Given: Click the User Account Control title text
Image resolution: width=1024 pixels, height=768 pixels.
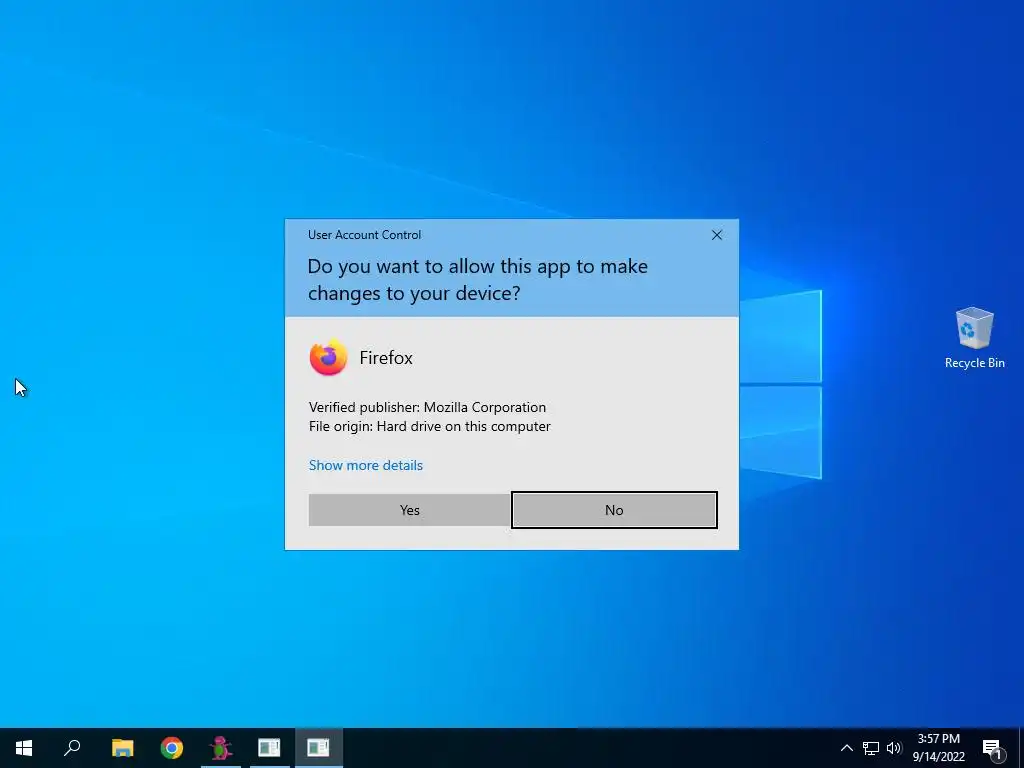Looking at the screenshot, I should coord(364,235).
